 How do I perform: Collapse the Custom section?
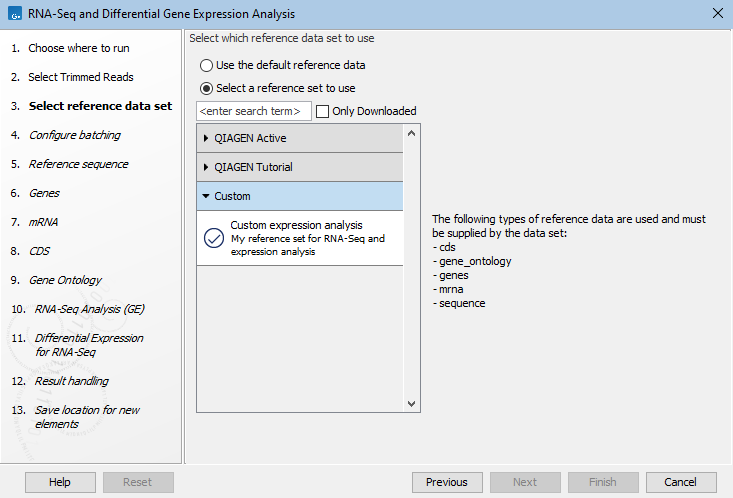point(300,196)
